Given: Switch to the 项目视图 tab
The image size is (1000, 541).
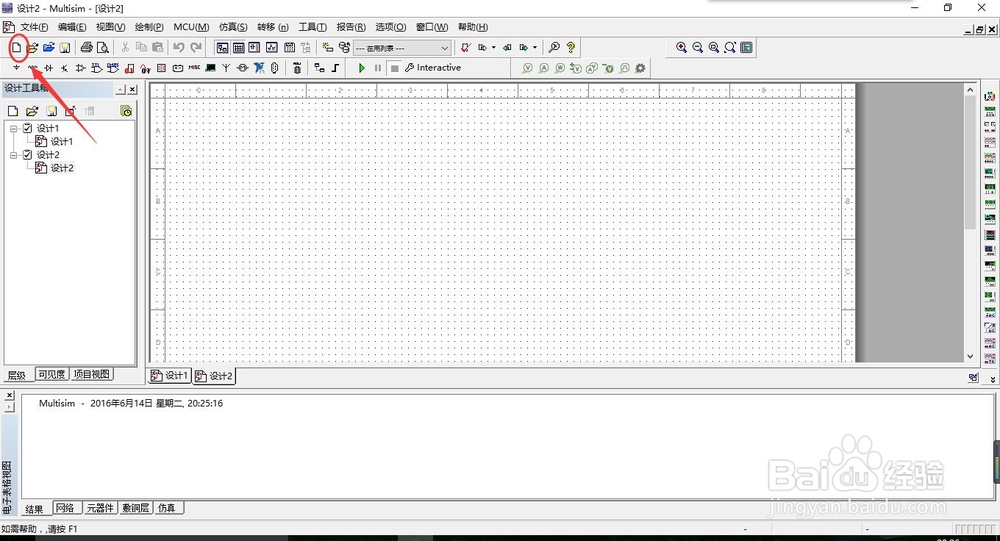Looking at the screenshot, I should coord(91,374).
